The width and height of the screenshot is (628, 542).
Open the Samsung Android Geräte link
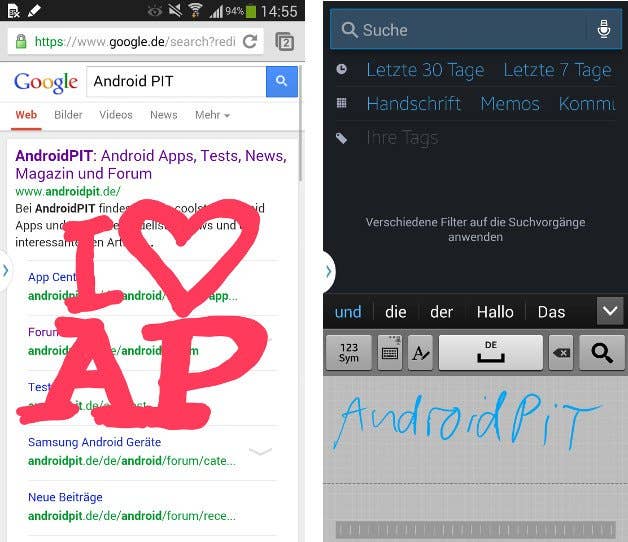click(x=95, y=442)
